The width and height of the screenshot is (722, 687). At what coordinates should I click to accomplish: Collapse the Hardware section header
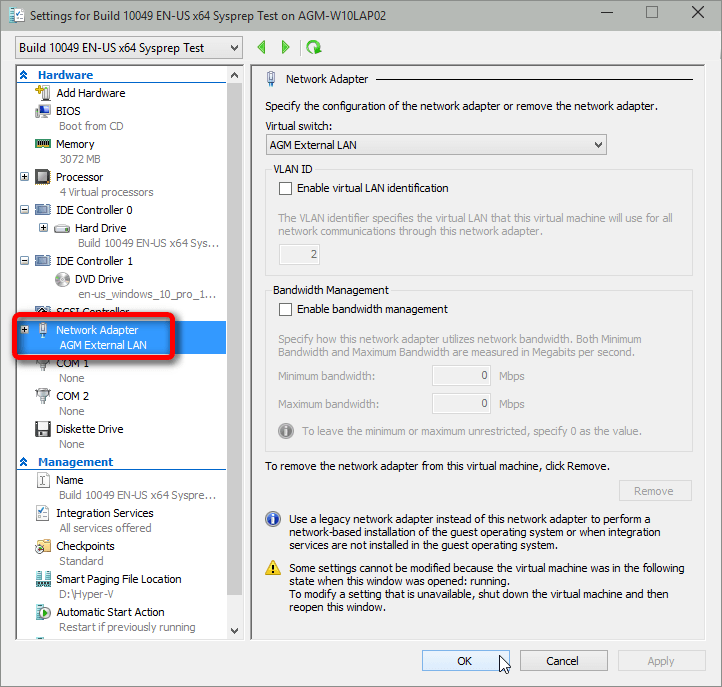[x=24, y=75]
